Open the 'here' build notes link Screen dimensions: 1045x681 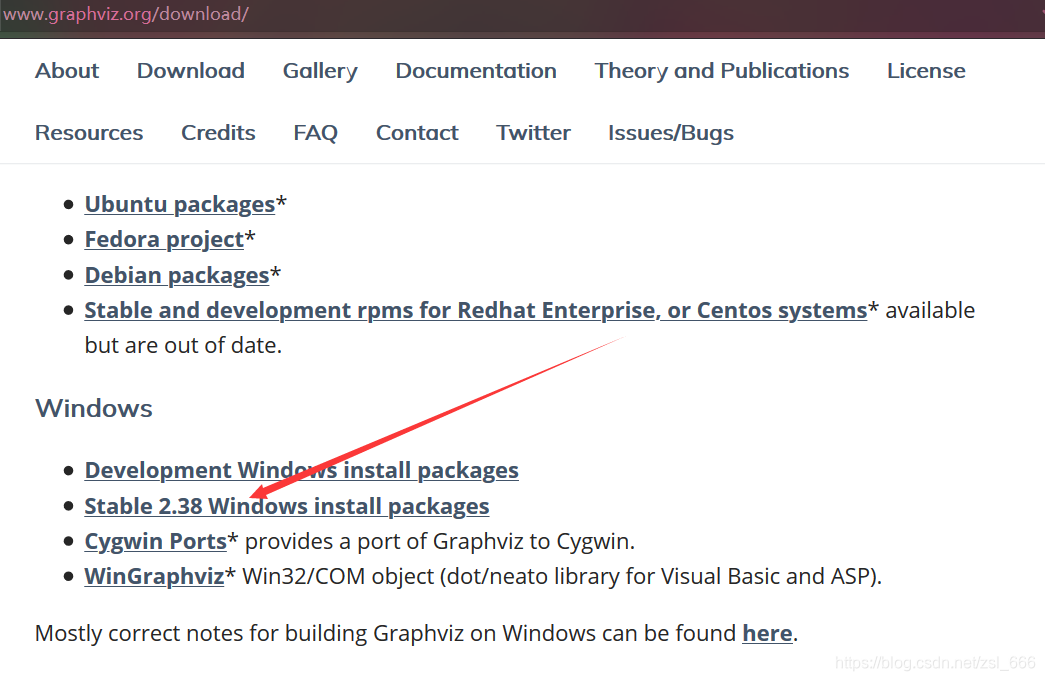pyautogui.click(x=767, y=633)
